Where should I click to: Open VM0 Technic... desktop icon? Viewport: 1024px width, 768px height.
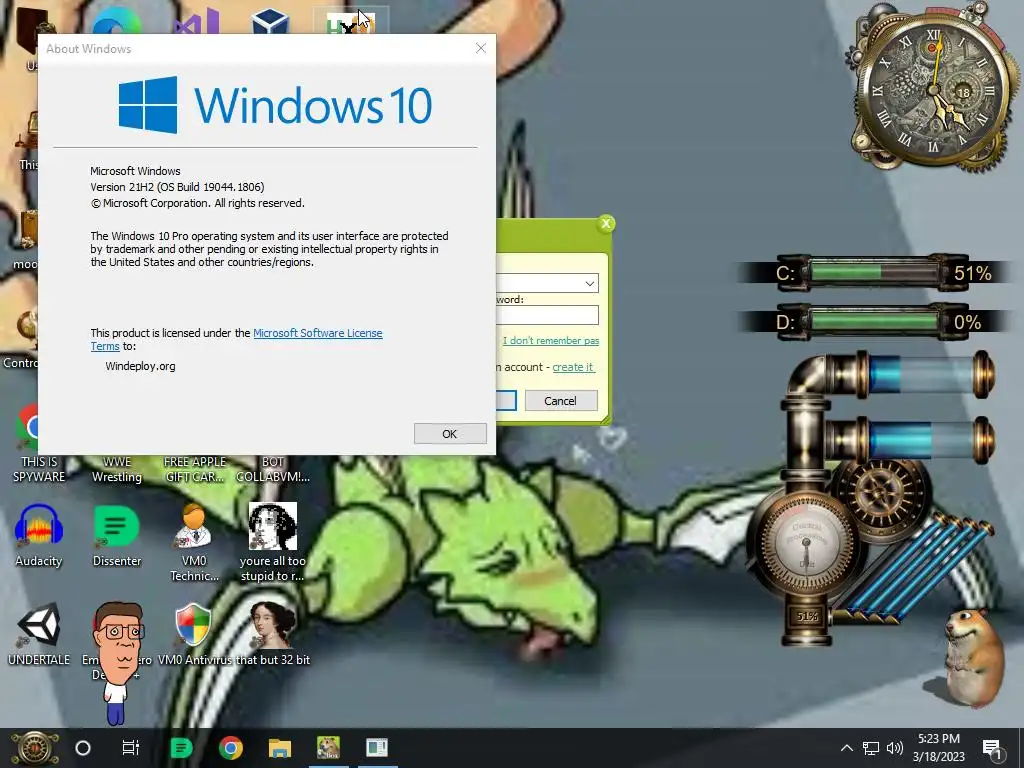coord(194,542)
